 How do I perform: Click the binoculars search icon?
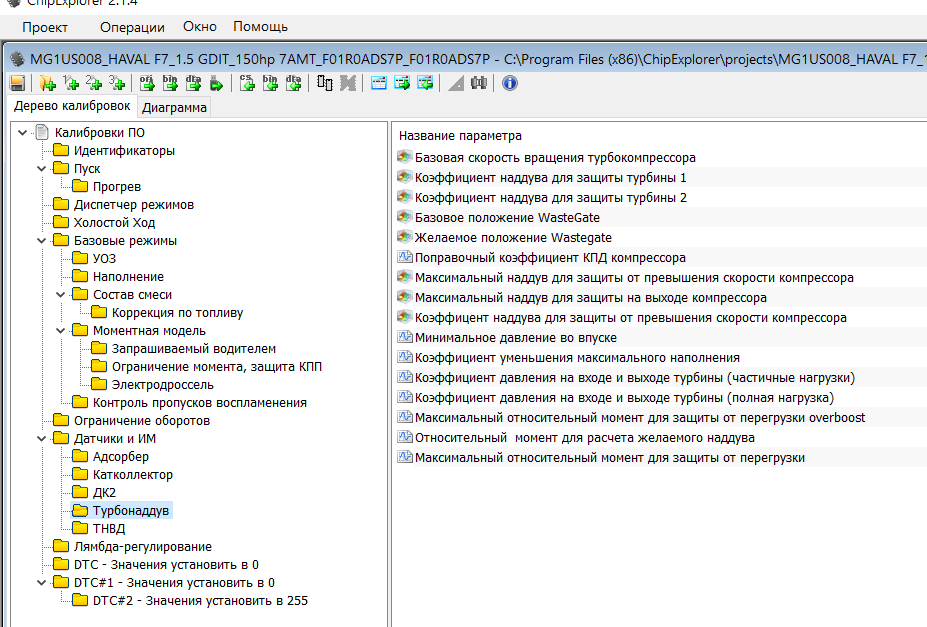(478, 83)
